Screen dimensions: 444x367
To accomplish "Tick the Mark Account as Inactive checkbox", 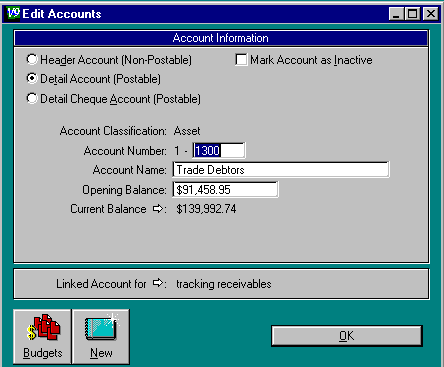I will (x=241, y=60).
